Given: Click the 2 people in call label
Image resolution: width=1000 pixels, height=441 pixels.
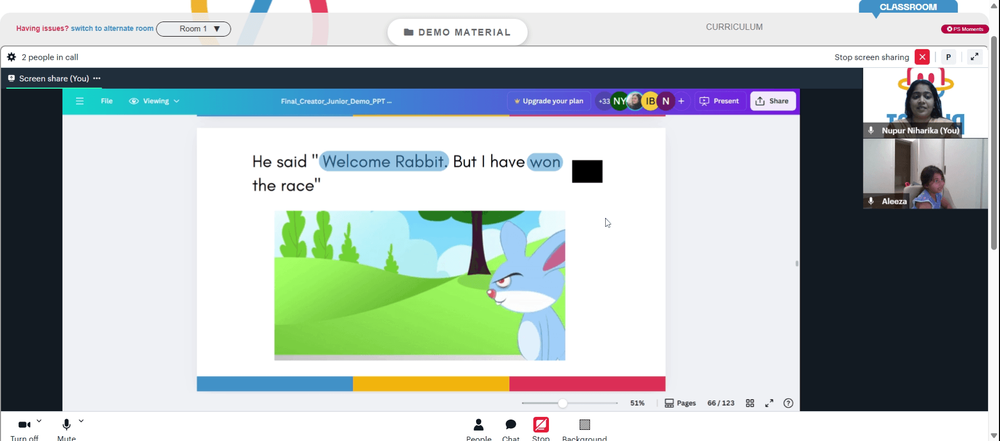Looking at the screenshot, I should tap(50, 57).
